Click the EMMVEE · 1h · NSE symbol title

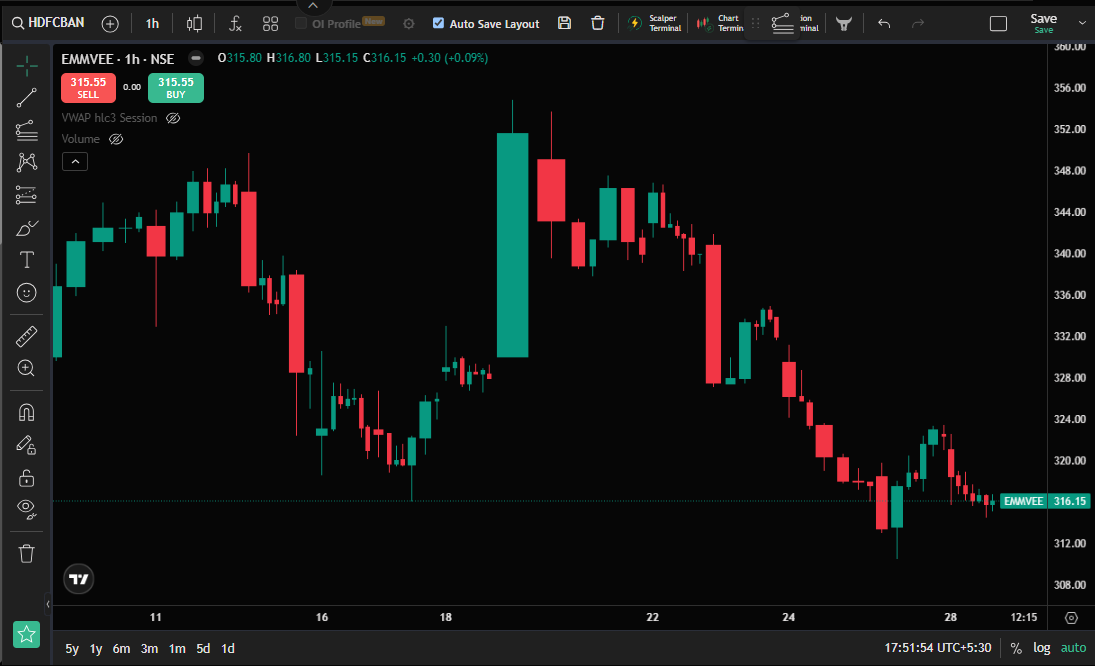[117, 59]
